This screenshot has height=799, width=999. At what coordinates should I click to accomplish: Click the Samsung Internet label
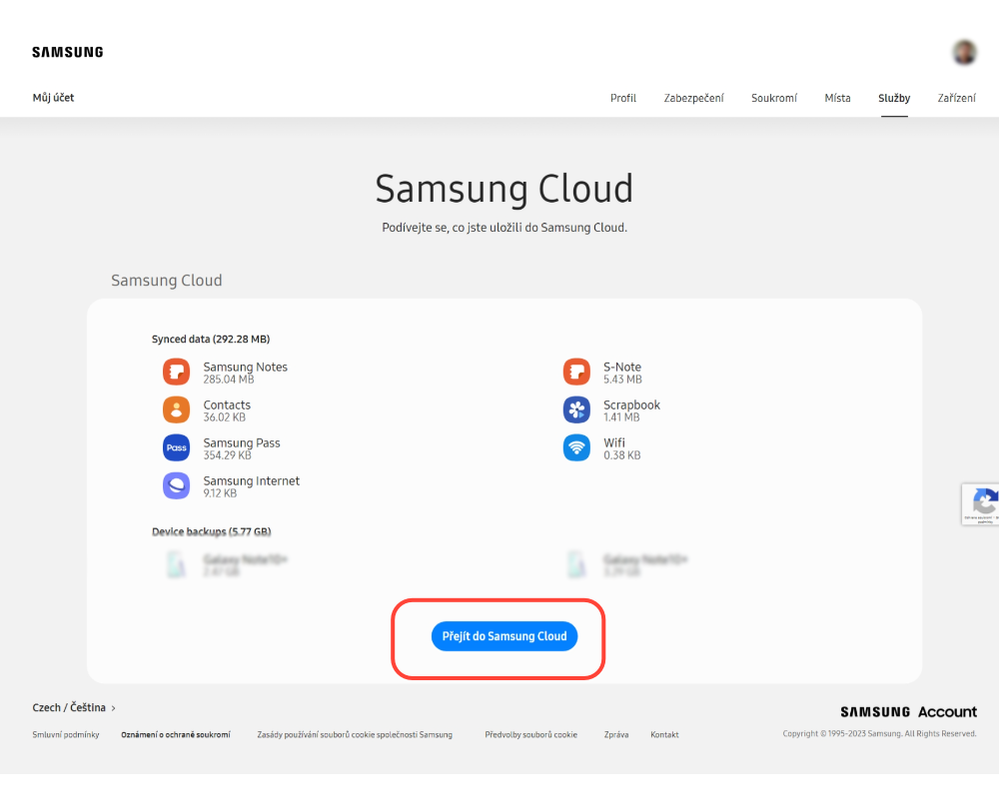(x=251, y=480)
